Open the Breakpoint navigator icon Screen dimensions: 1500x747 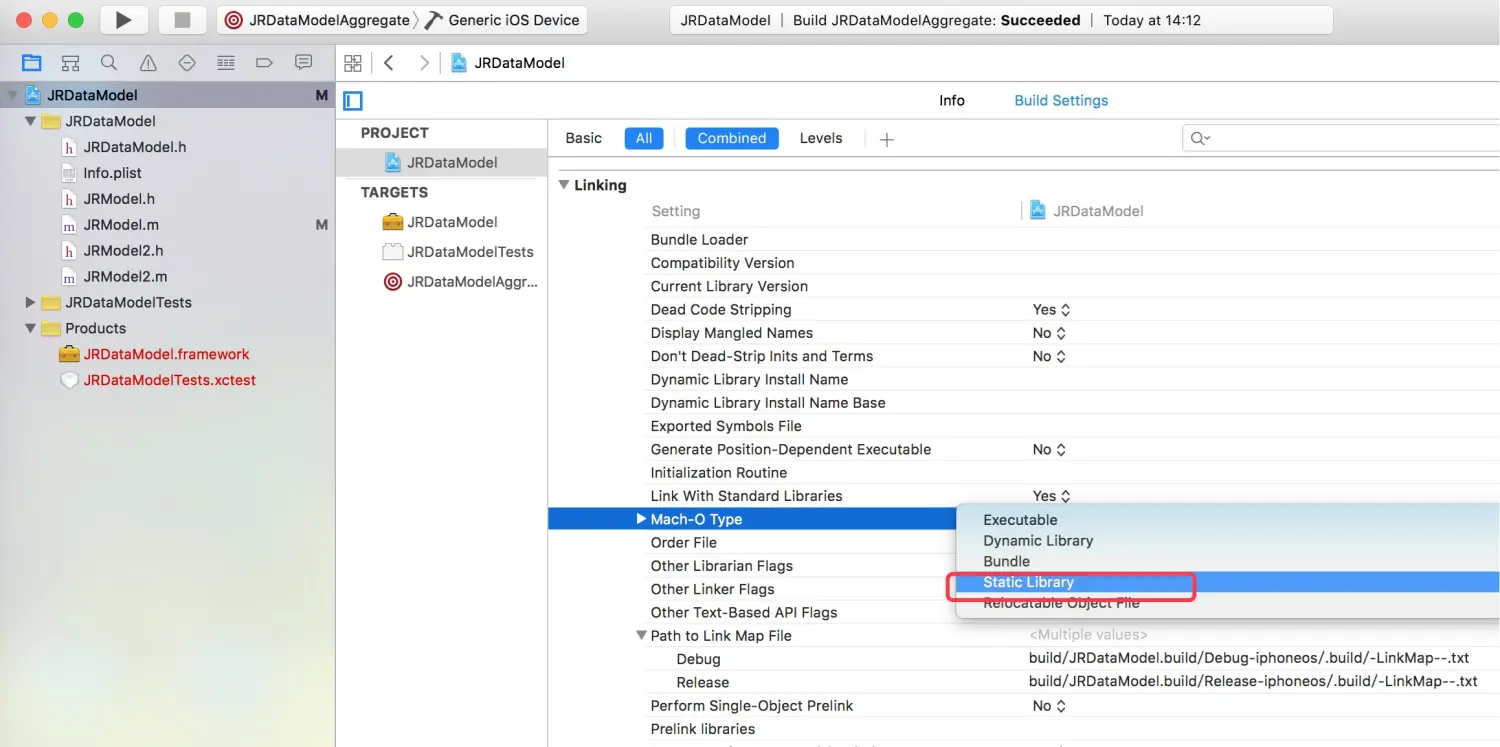(x=264, y=62)
